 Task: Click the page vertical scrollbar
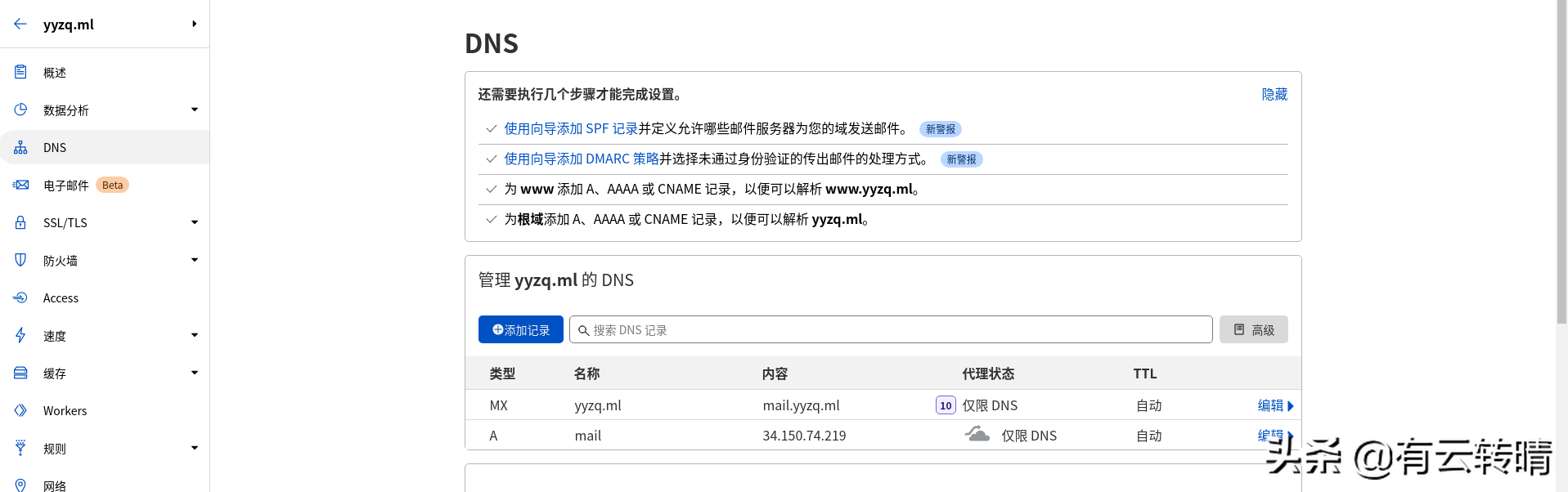pos(1561,163)
